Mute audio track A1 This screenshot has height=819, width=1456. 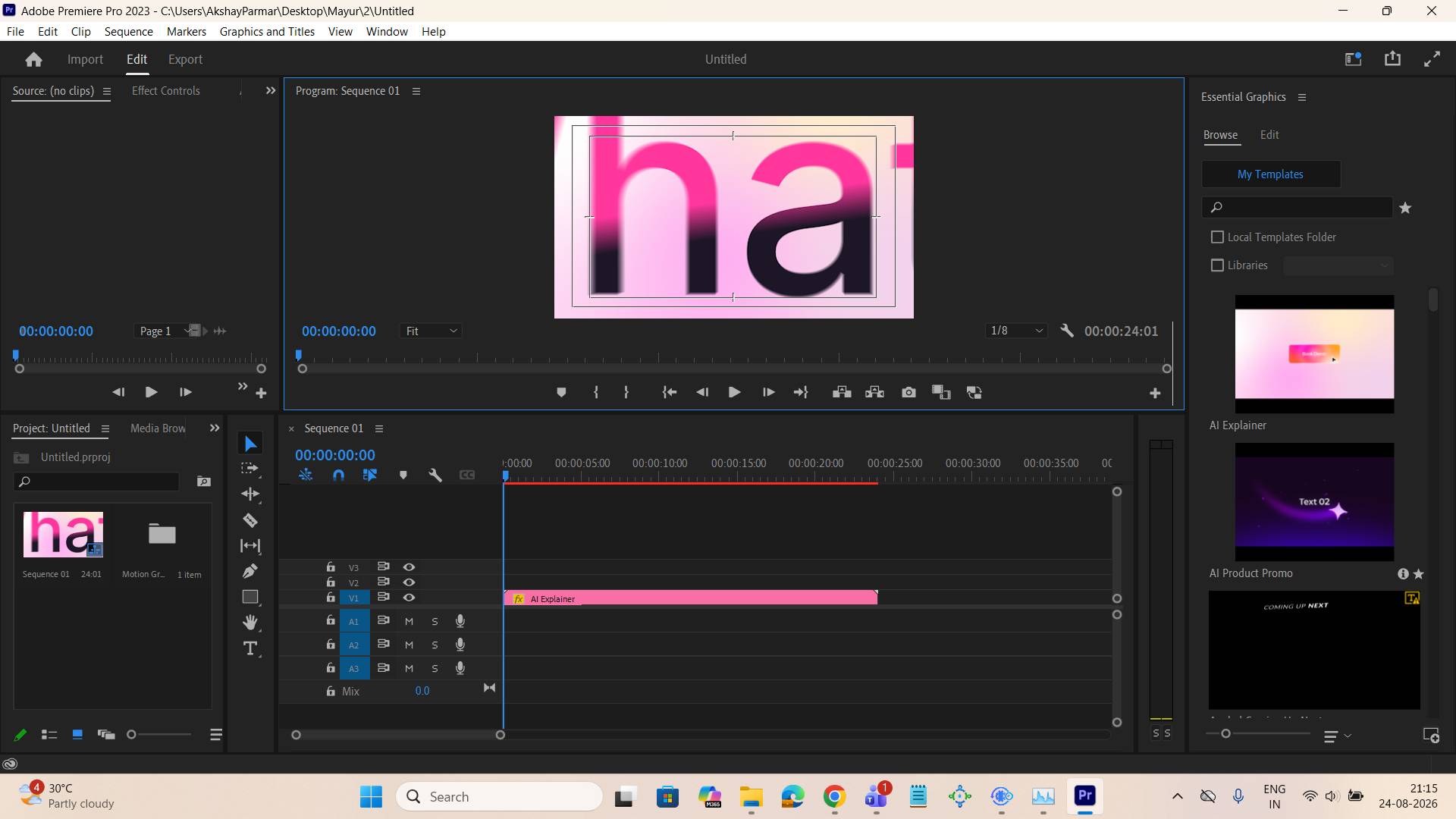[409, 621]
